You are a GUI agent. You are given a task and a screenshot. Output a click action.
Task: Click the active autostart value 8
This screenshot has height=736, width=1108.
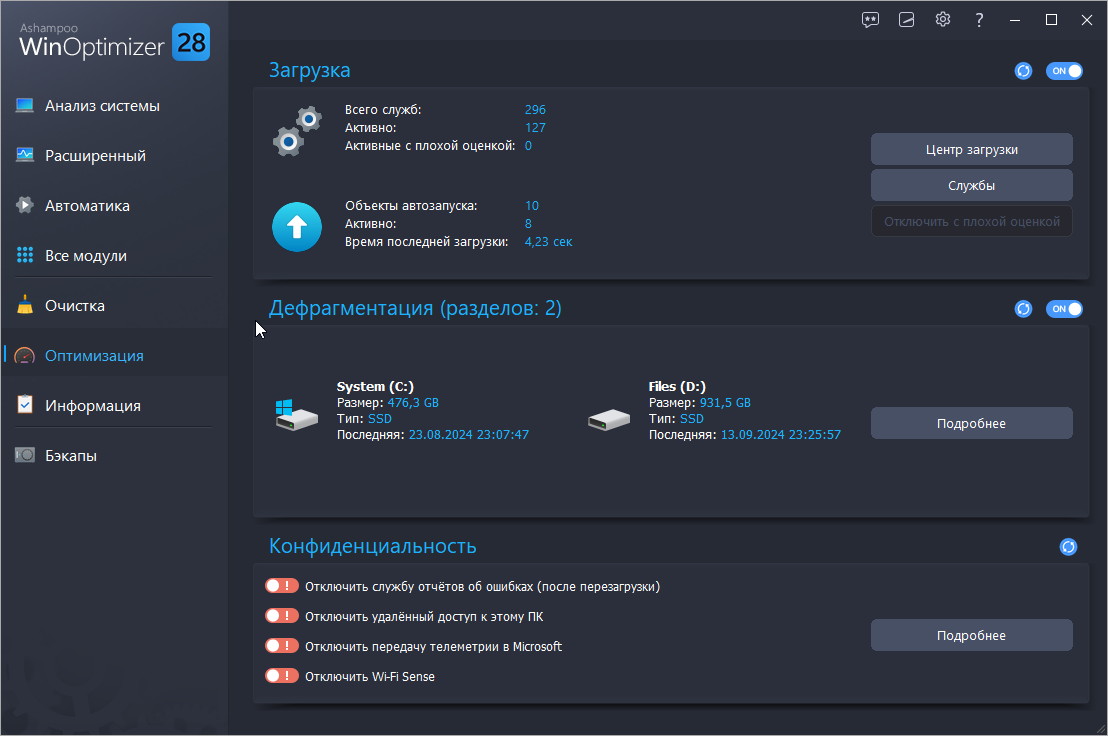(528, 224)
